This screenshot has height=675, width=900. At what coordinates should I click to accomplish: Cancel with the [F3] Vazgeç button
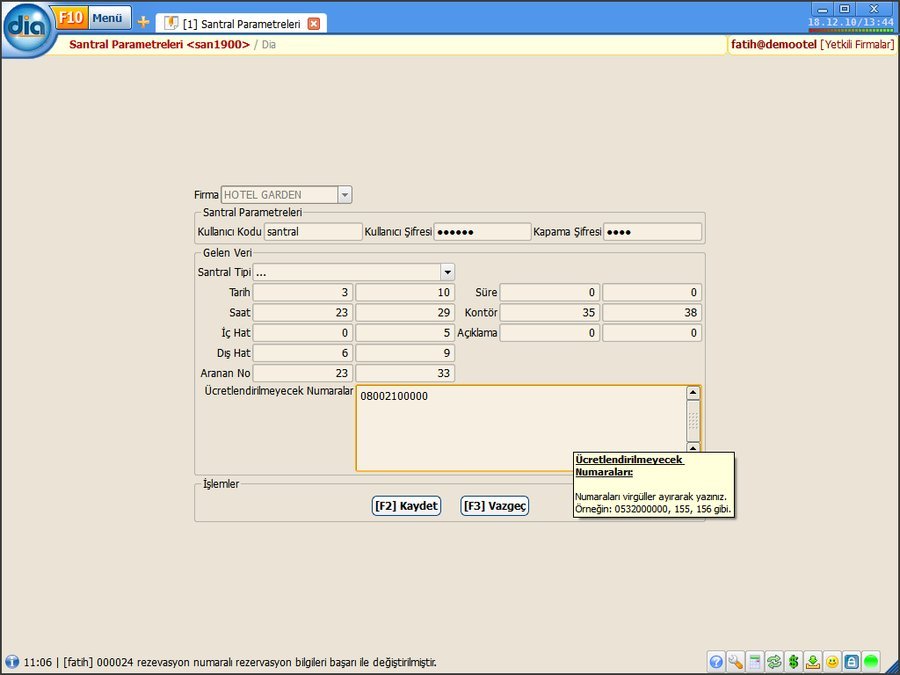[494, 506]
